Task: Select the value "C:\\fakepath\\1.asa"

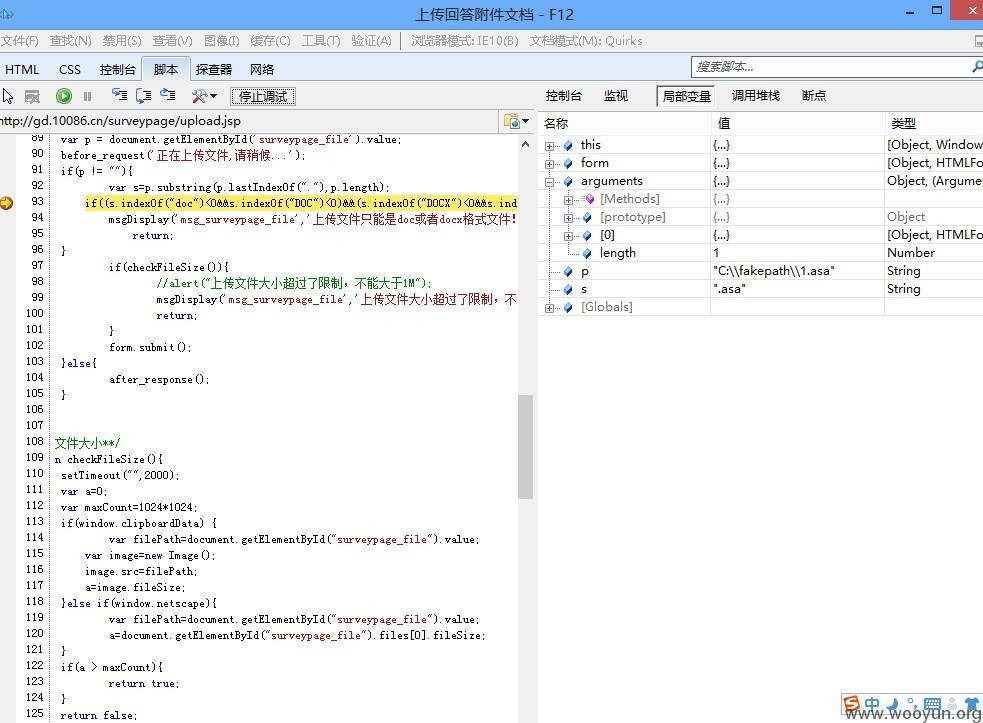Action: tap(774, 271)
